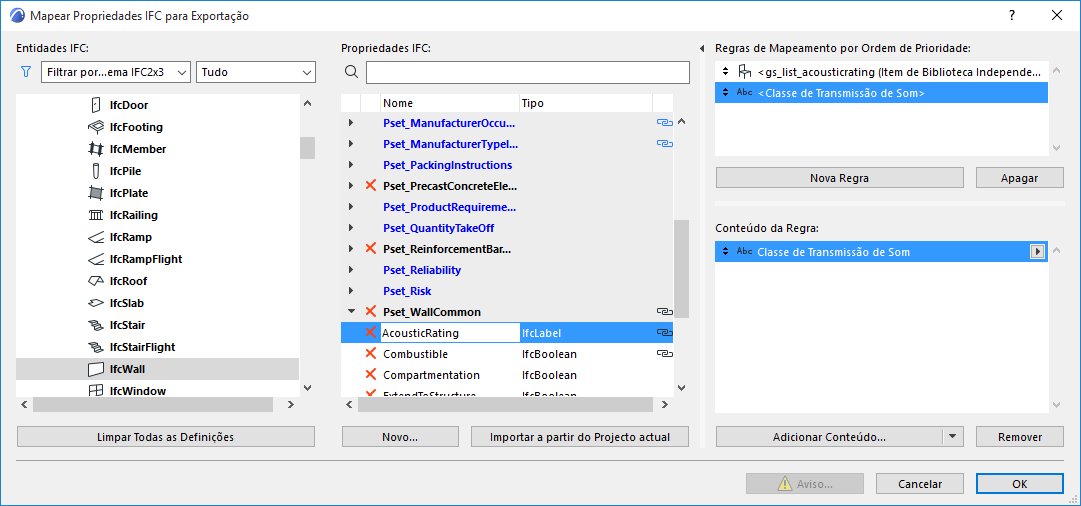Click the IFC entities horizontal scrollbar

[x=152, y=405]
